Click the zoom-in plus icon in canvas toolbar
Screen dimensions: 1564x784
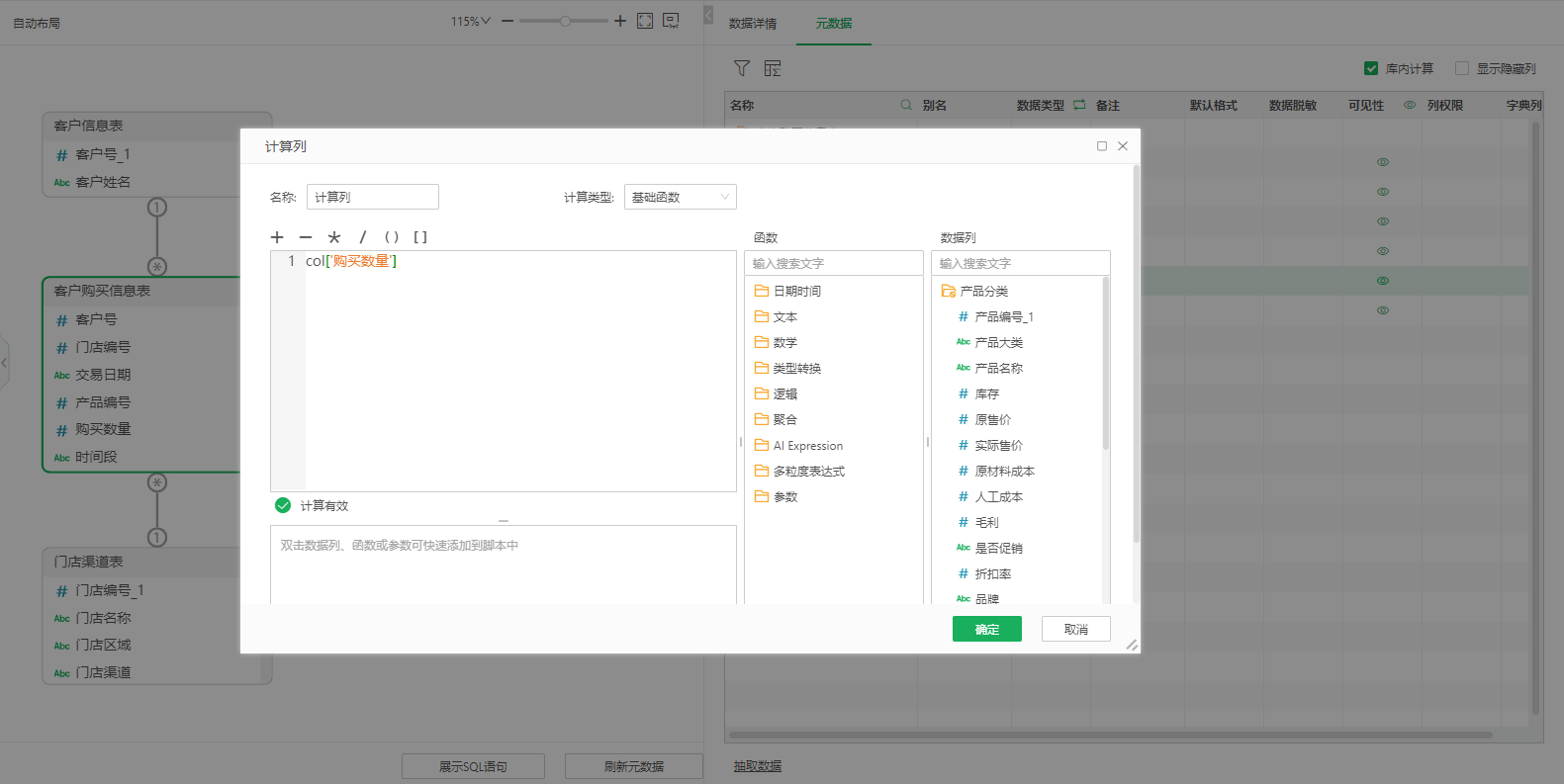(x=620, y=21)
